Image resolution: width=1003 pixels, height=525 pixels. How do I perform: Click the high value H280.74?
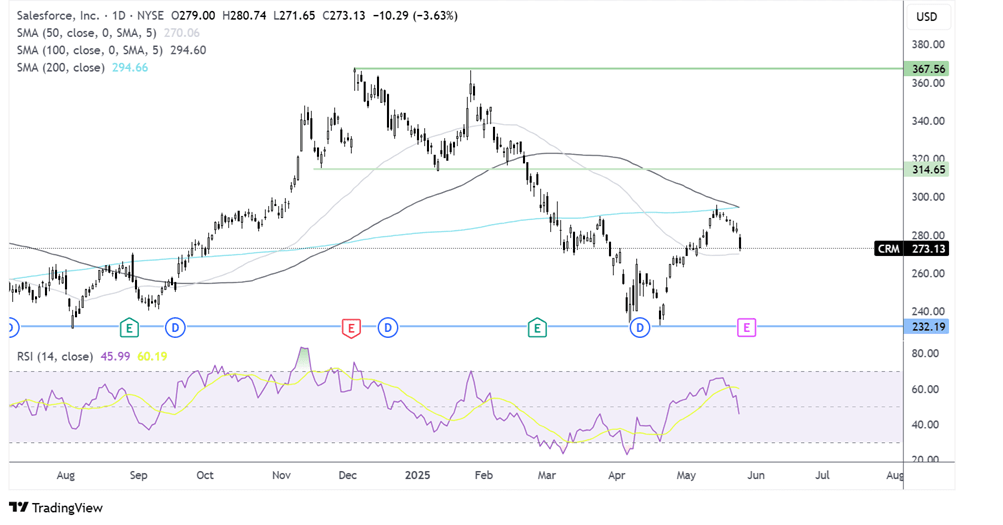pos(244,15)
